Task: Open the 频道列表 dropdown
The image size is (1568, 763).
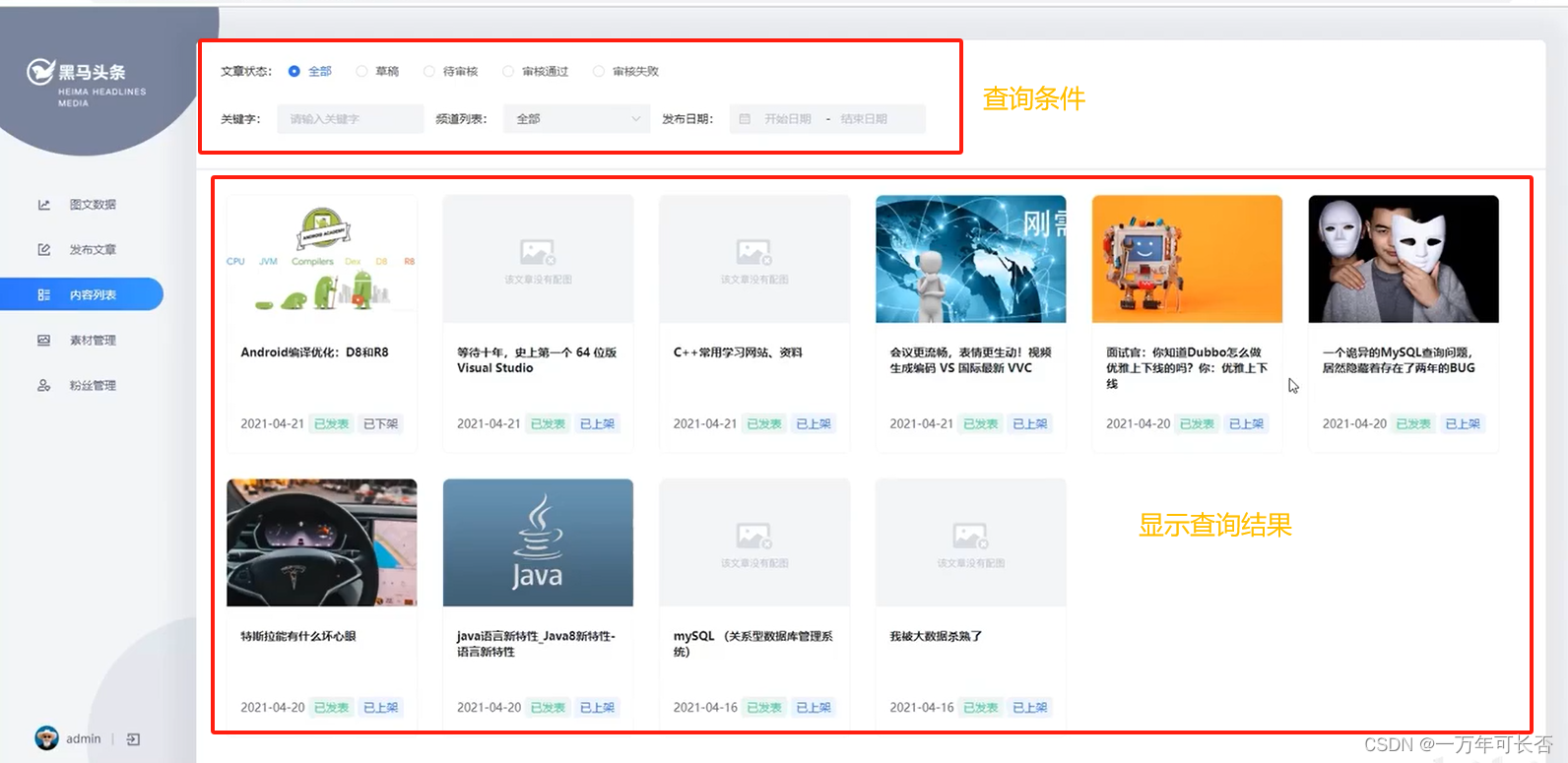Action: coord(577,119)
